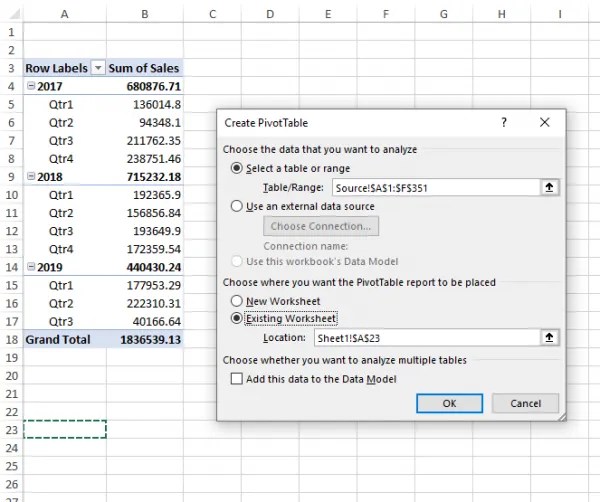Click inside the Location input field
The height and width of the screenshot is (502, 600).
point(427,337)
